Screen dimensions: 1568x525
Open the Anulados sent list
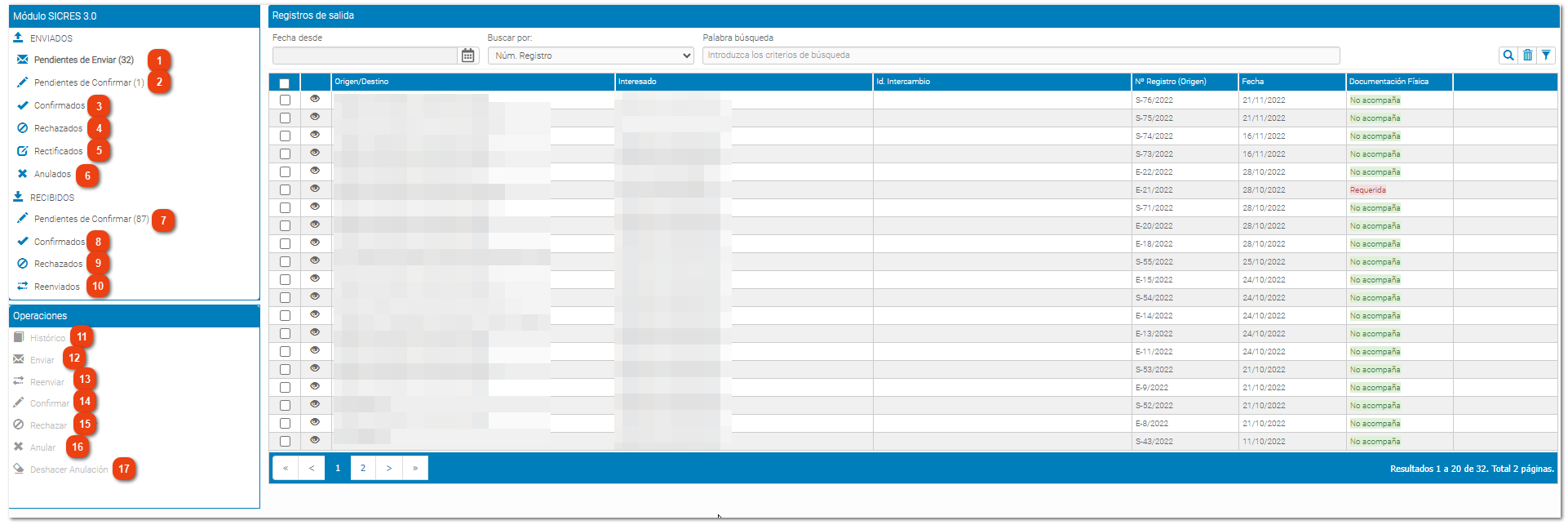(x=52, y=174)
